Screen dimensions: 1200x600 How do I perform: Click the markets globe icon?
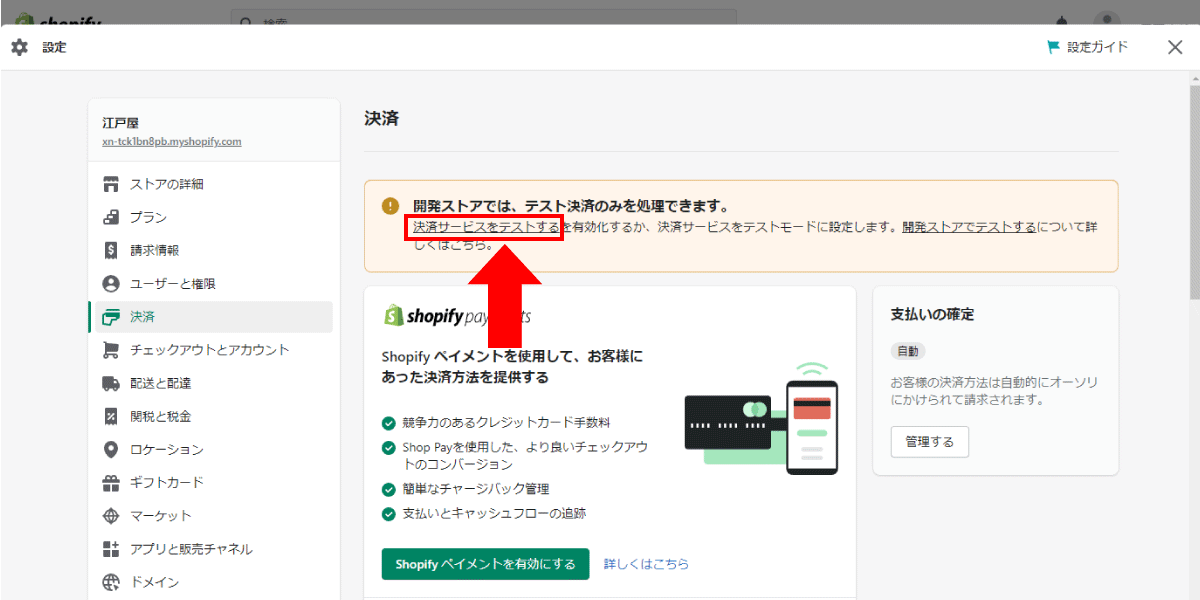(x=111, y=516)
